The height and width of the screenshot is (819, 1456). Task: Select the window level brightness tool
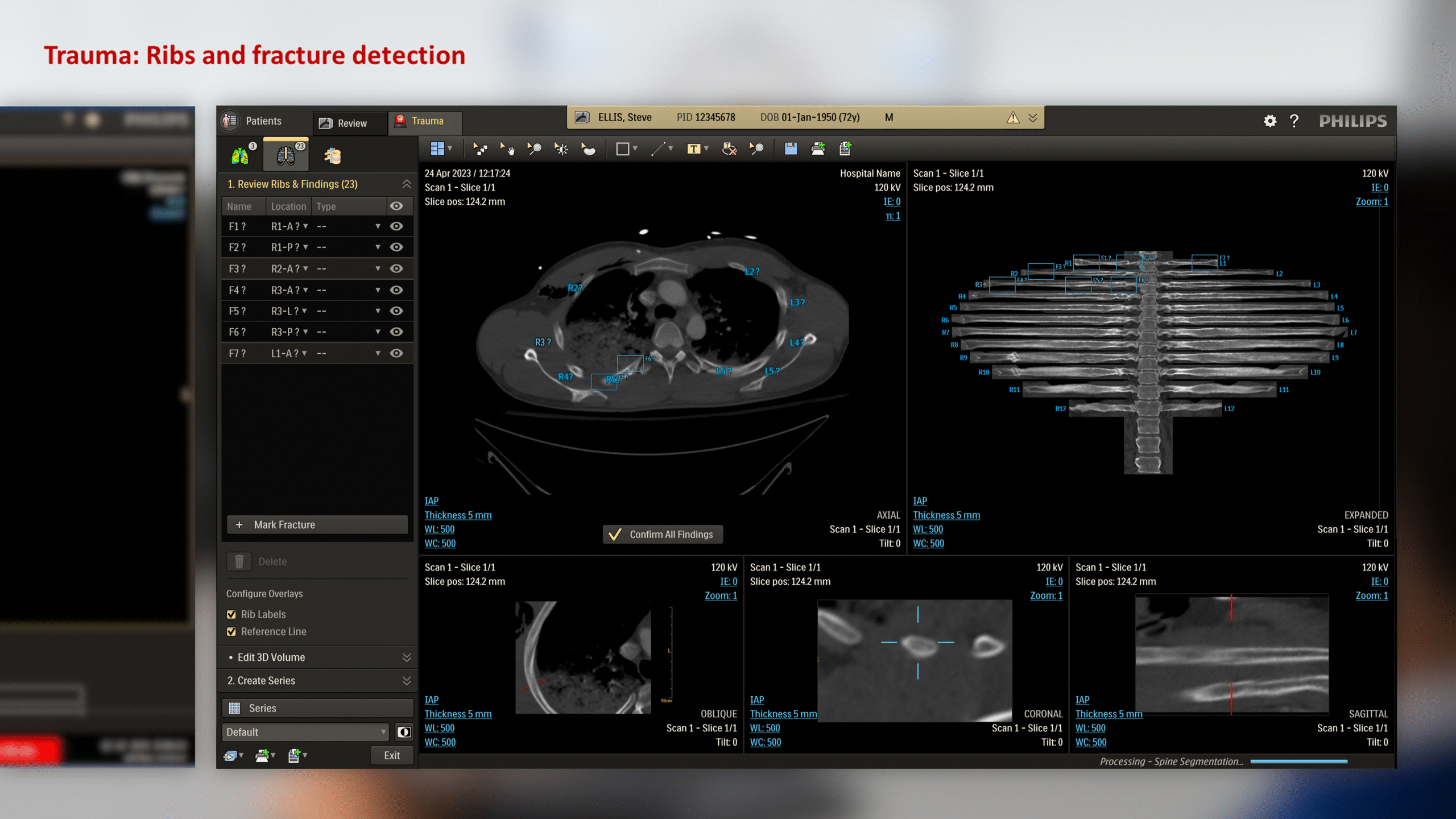561,149
